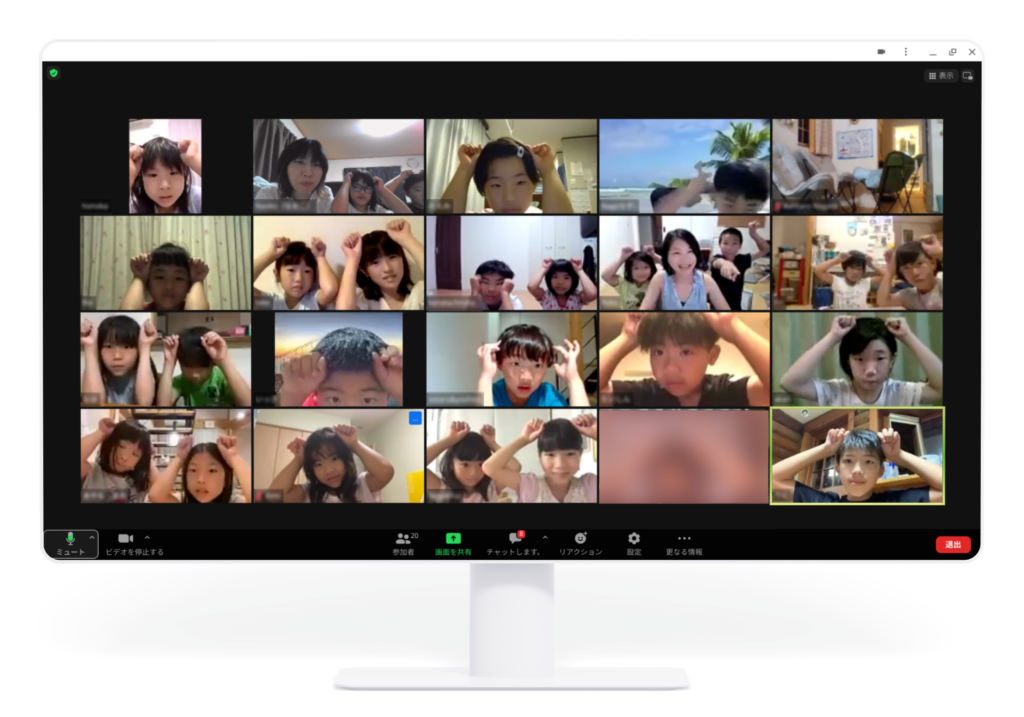Expand audio options arrow beside mute
Screen dimensions: 1024x717
click(92, 537)
